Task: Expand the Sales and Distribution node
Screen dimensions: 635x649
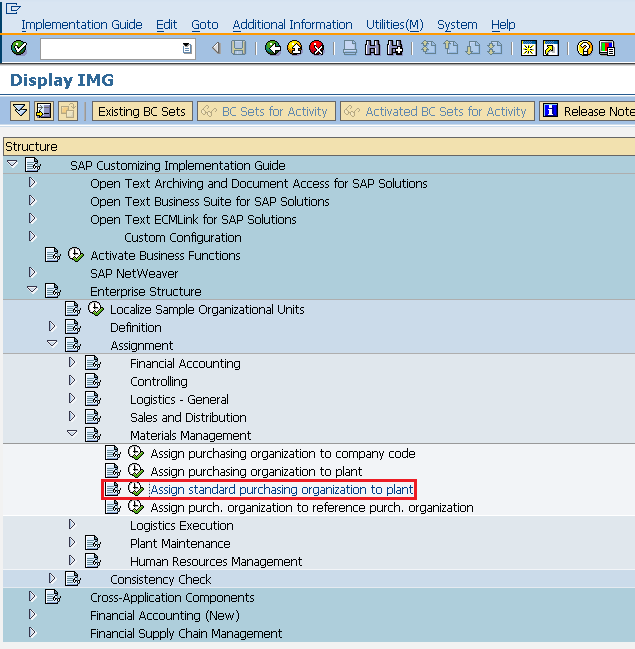Action: pos(72,416)
